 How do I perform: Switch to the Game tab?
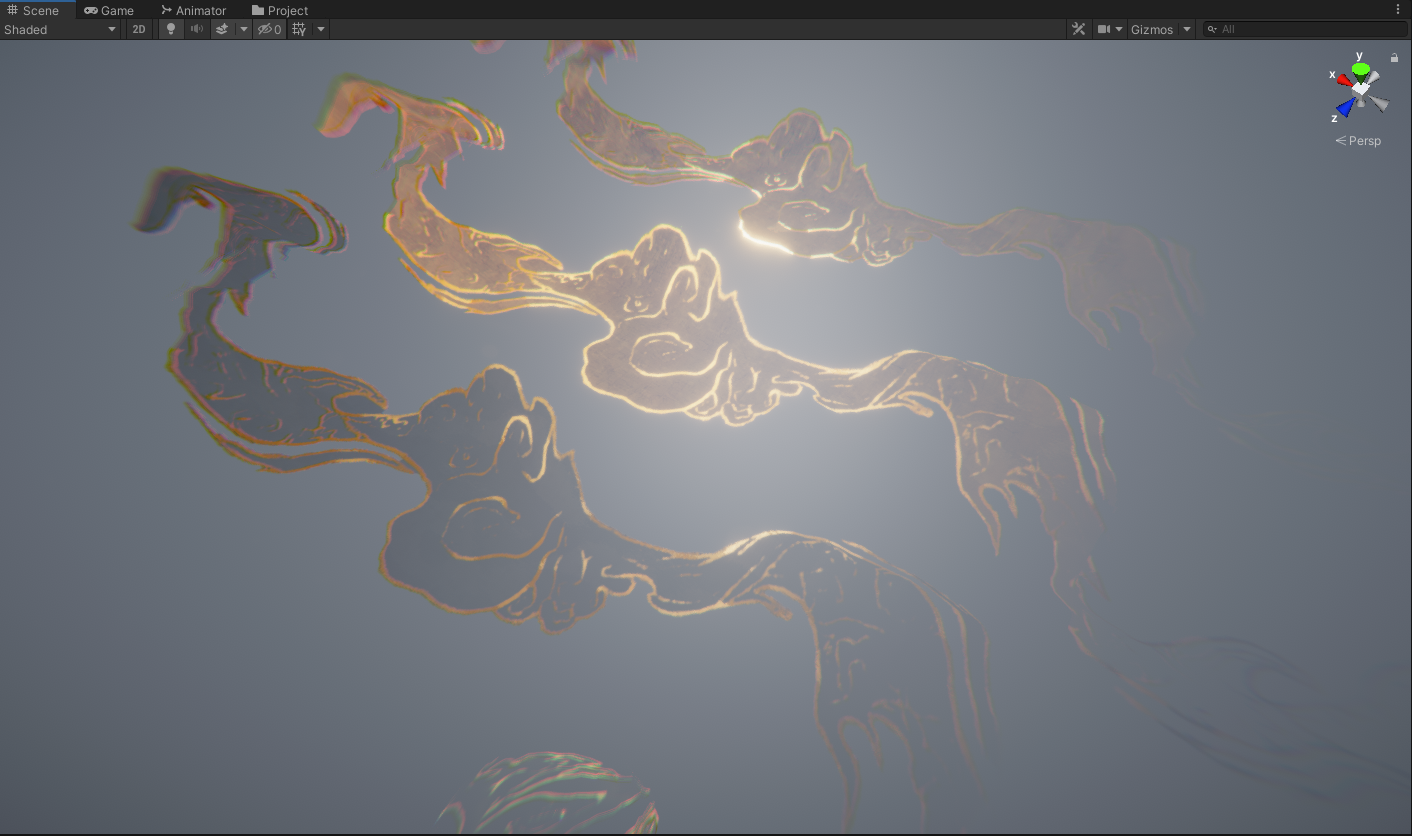[109, 10]
